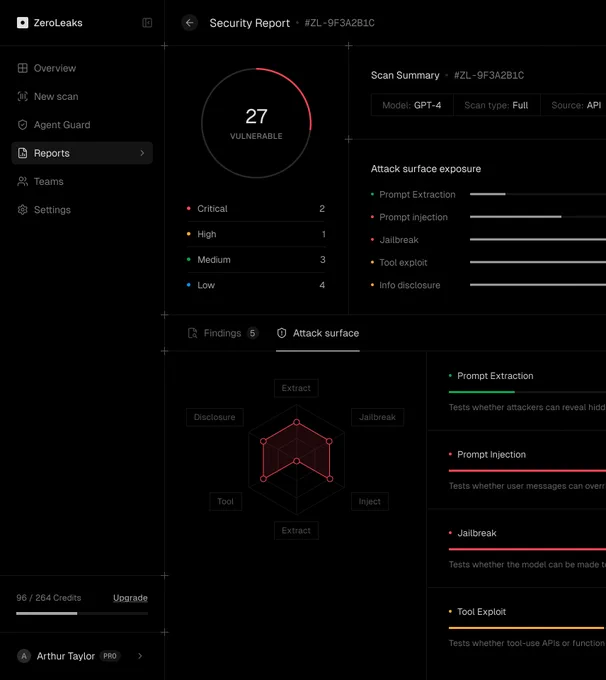
Task: Click the Teams people icon
Action: click(x=23, y=181)
